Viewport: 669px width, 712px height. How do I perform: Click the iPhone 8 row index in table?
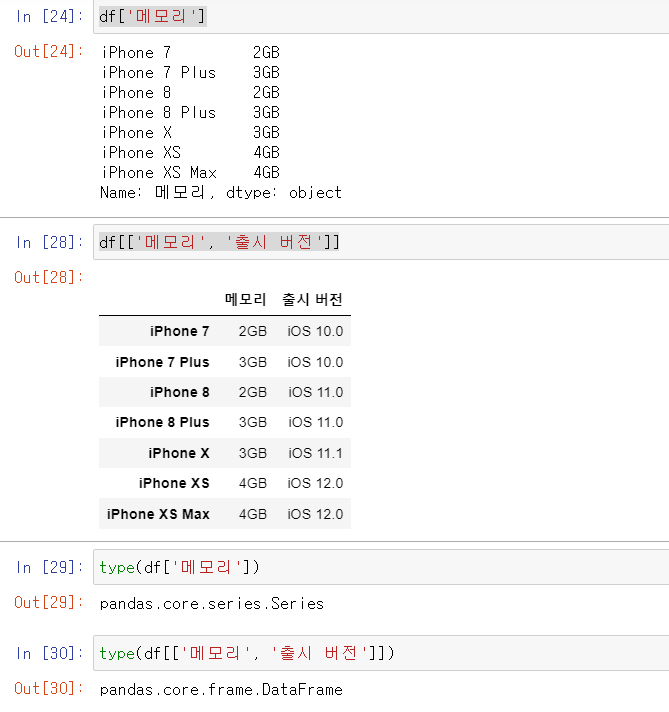pyautogui.click(x=180, y=392)
